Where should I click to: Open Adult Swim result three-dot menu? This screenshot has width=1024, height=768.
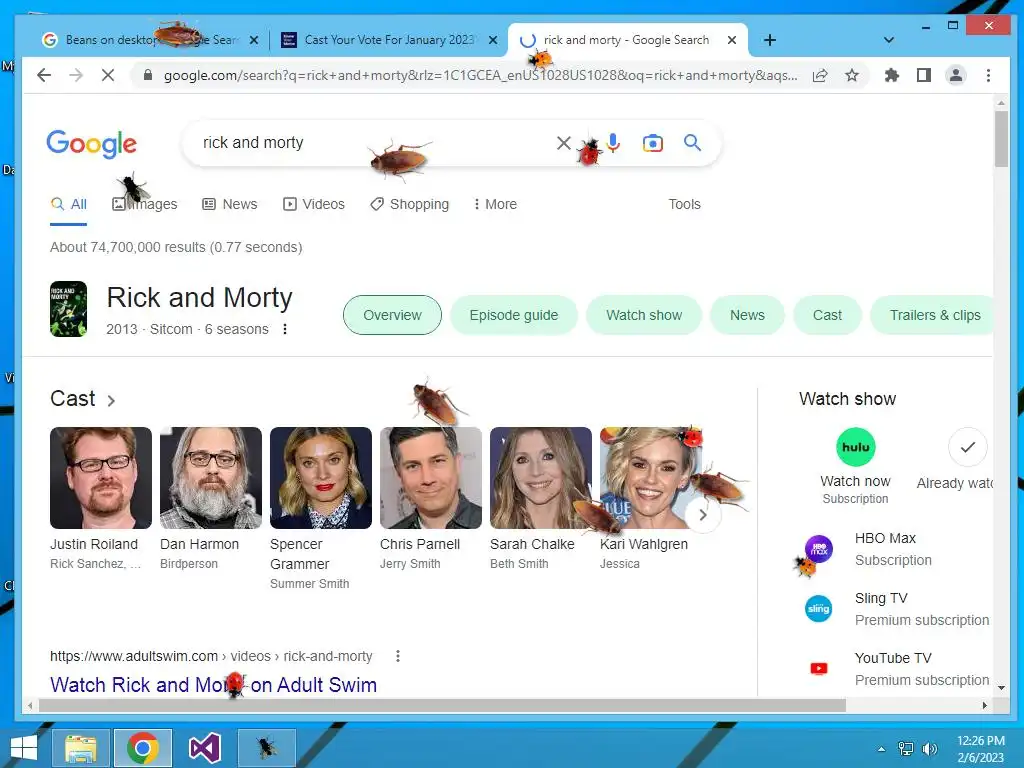pos(398,656)
